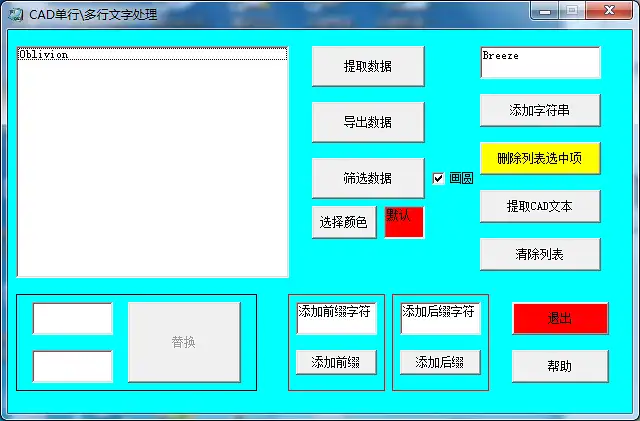Click the lower replace text field
640x421 pixels.
click(73, 366)
